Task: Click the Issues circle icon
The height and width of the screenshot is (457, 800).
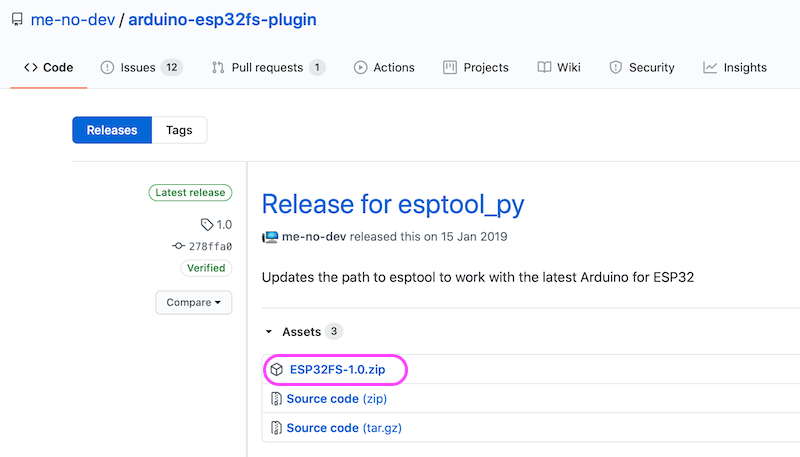Action: (x=107, y=67)
